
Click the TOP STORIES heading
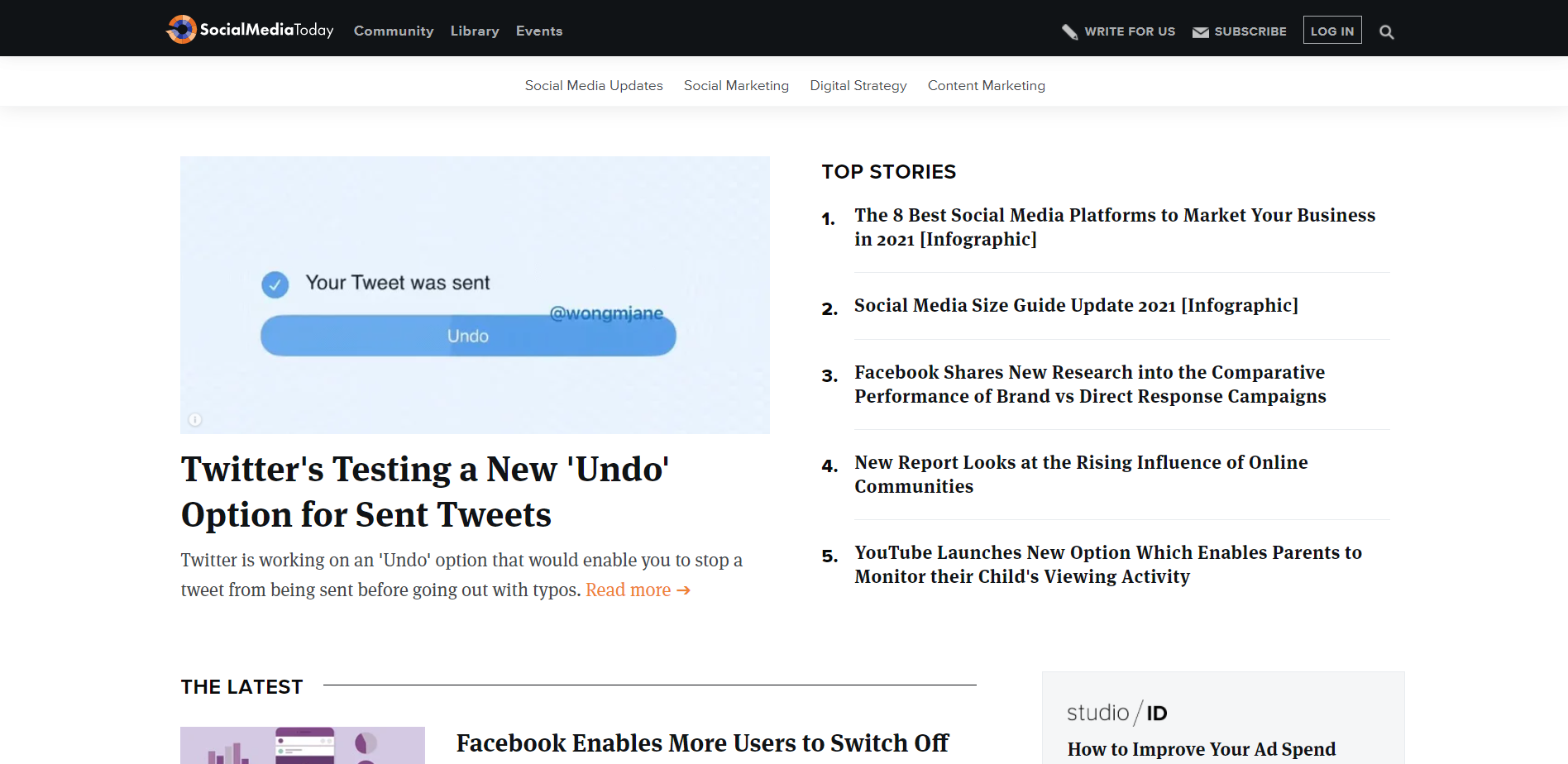click(889, 172)
